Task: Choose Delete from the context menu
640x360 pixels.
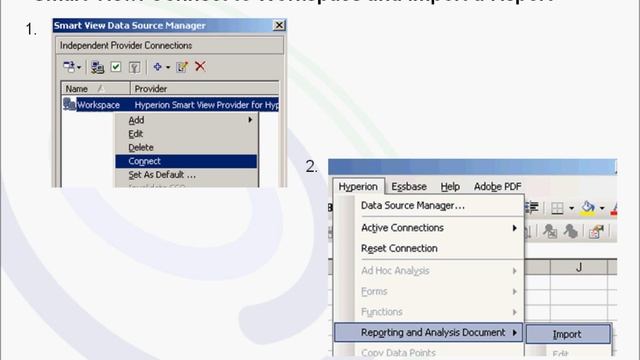Action: (x=186, y=147)
